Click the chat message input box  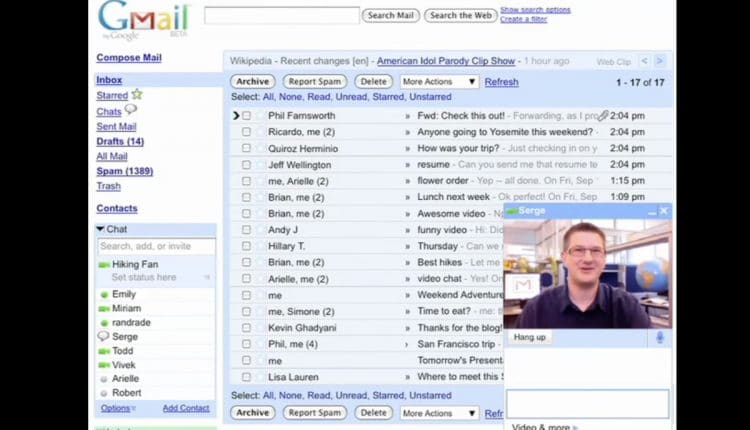(587, 403)
